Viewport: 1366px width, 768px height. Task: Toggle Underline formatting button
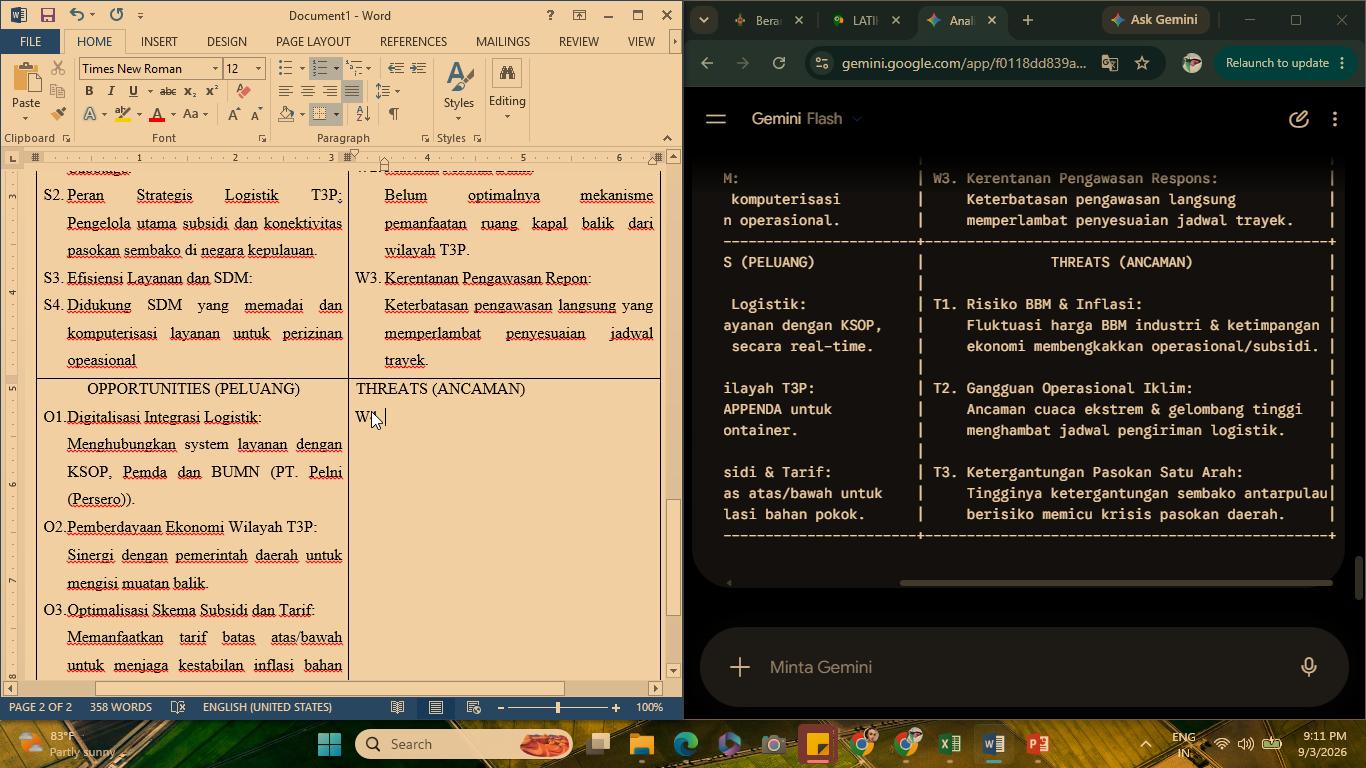coord(133,91)
